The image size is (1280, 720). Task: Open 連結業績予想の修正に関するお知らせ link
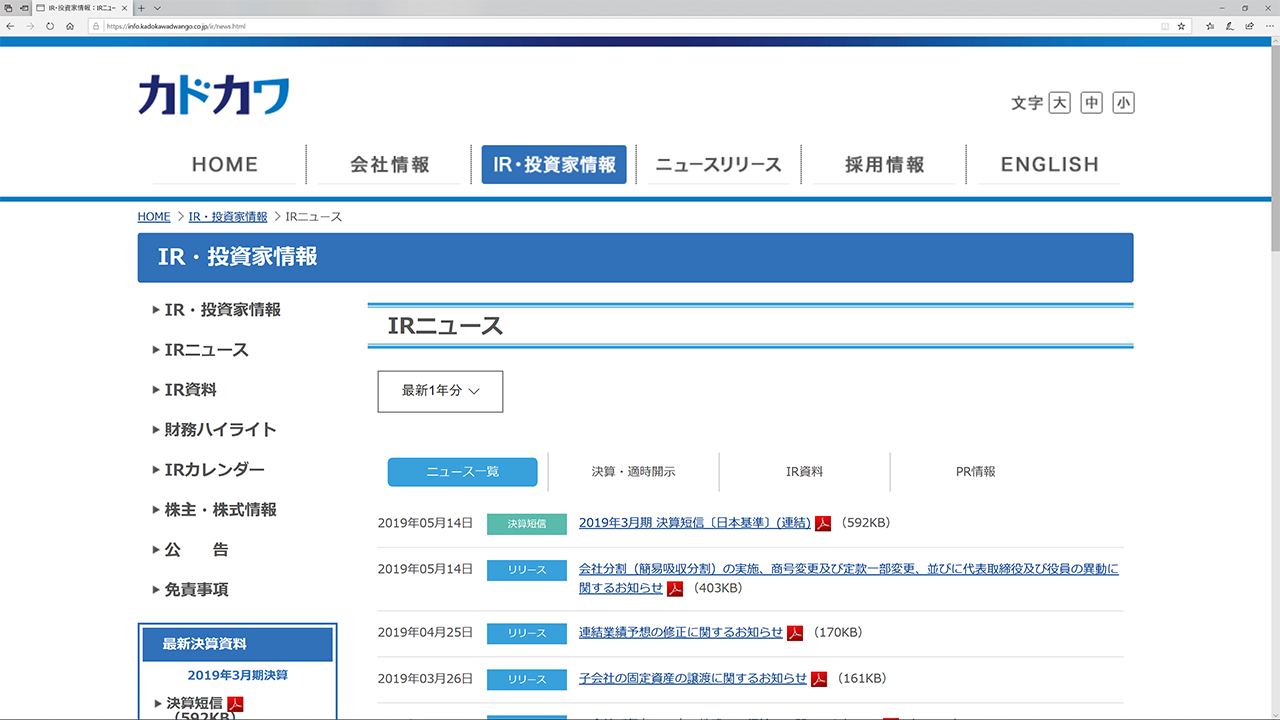(x=681, y=633)
